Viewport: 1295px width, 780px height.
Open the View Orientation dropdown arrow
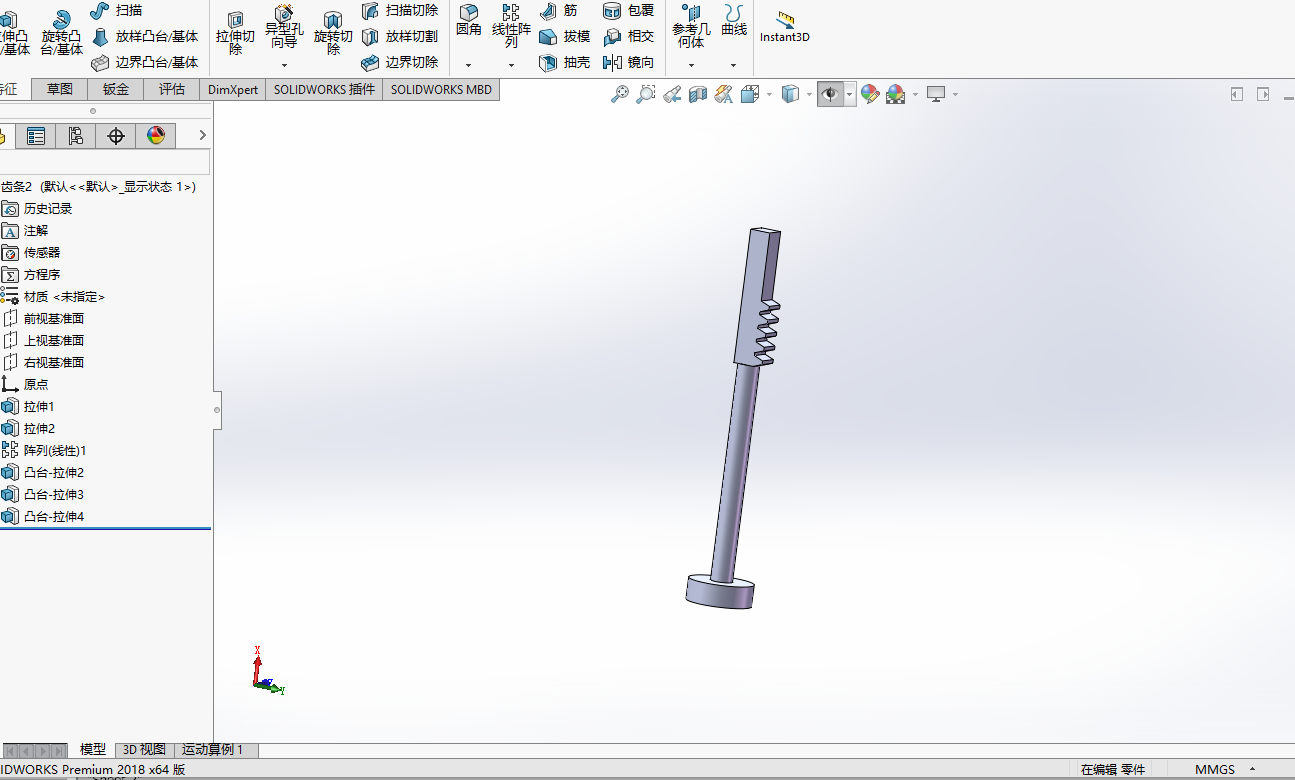pos(769,94)
